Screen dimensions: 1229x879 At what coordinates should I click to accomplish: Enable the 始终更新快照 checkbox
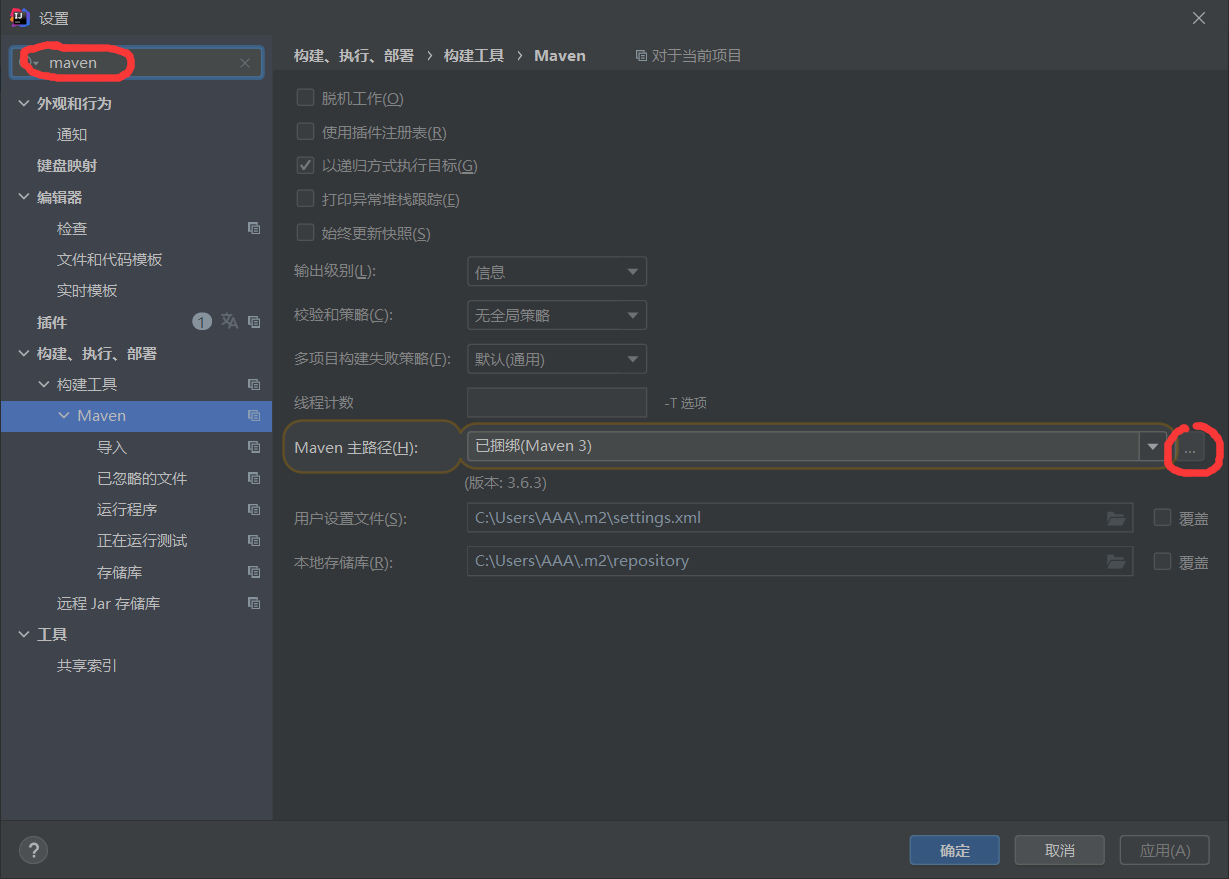(x=306, y=233)
